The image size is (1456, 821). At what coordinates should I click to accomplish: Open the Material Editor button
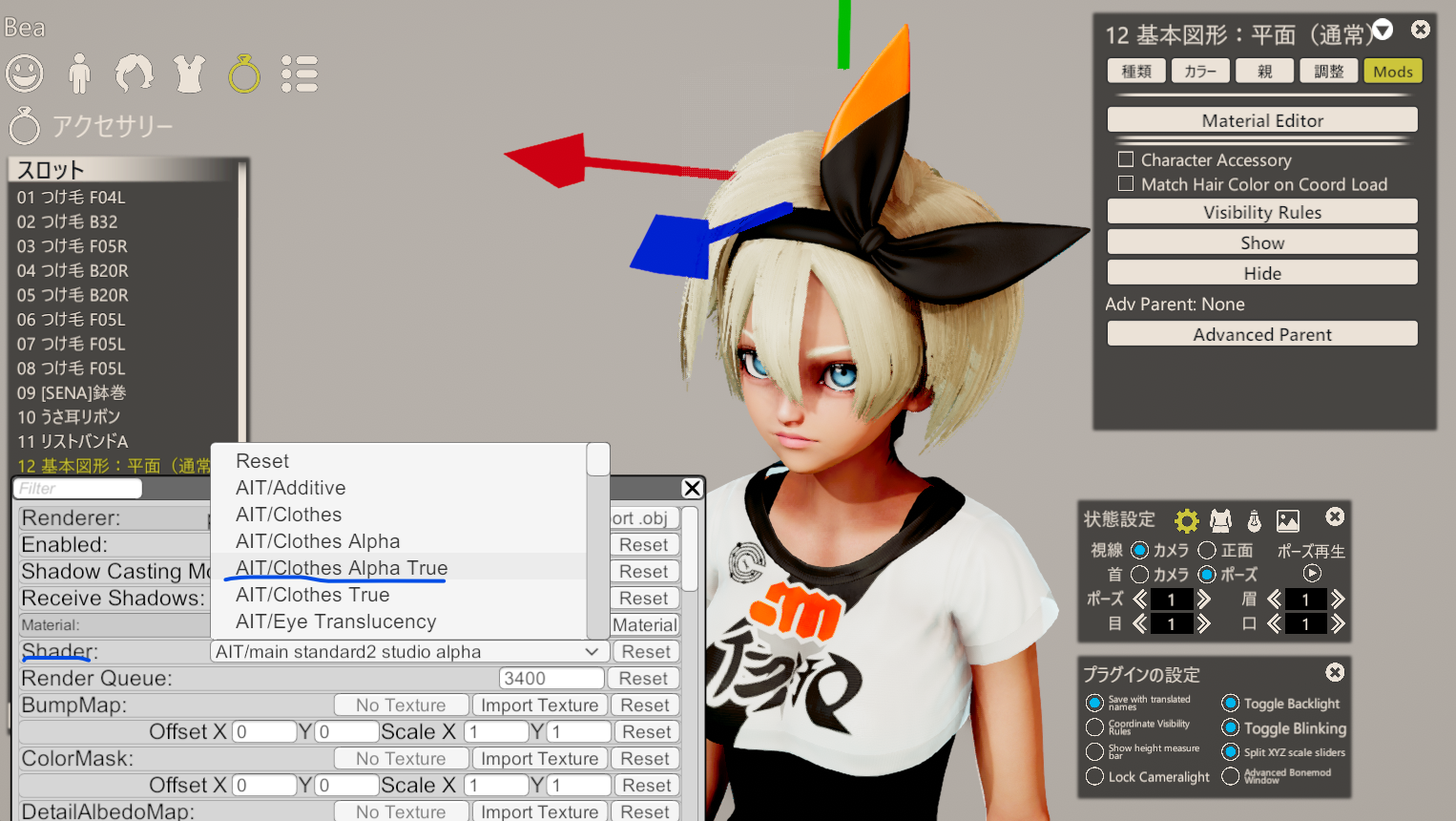point(1262,120)
